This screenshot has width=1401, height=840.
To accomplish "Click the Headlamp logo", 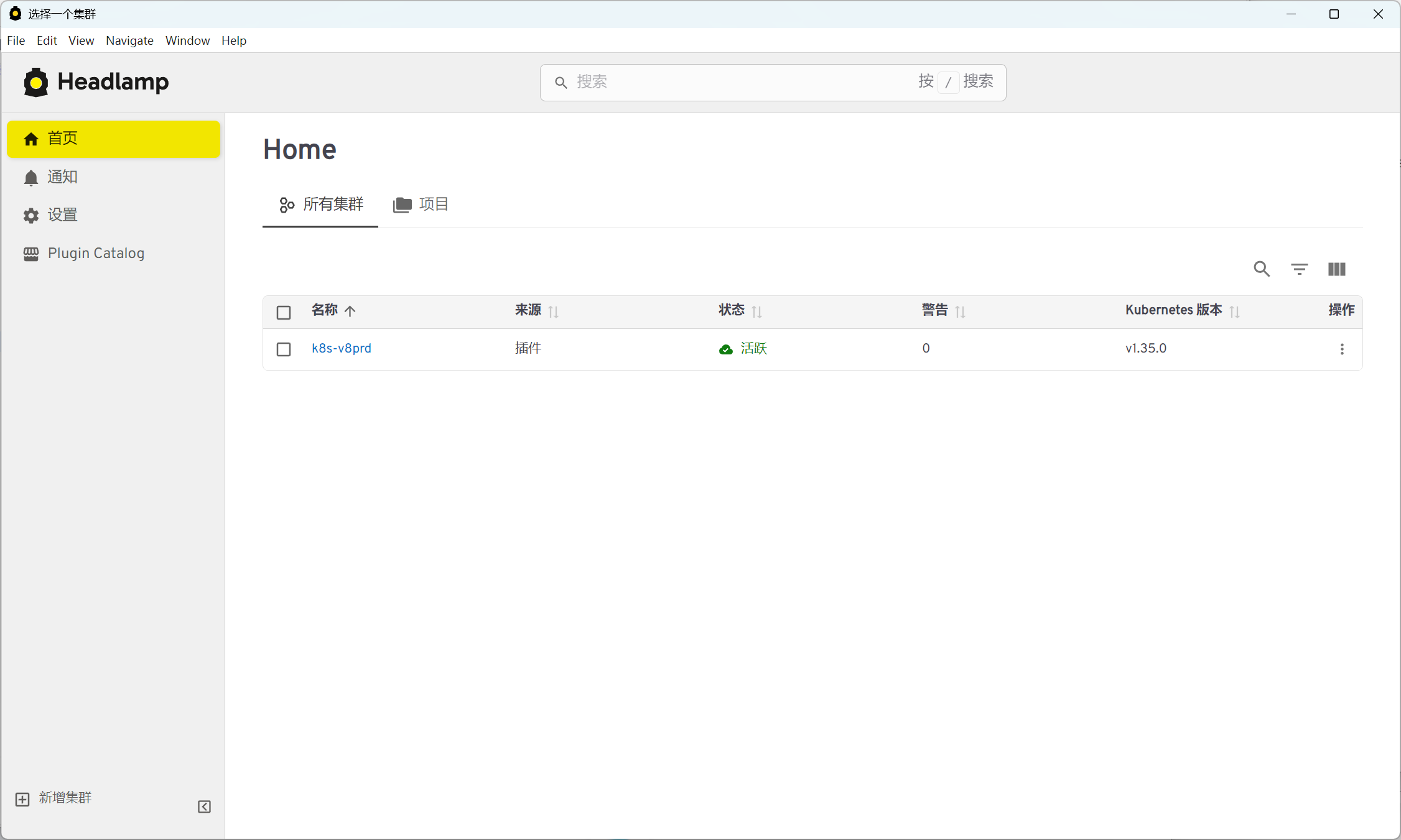I will [x=96, y=82].
